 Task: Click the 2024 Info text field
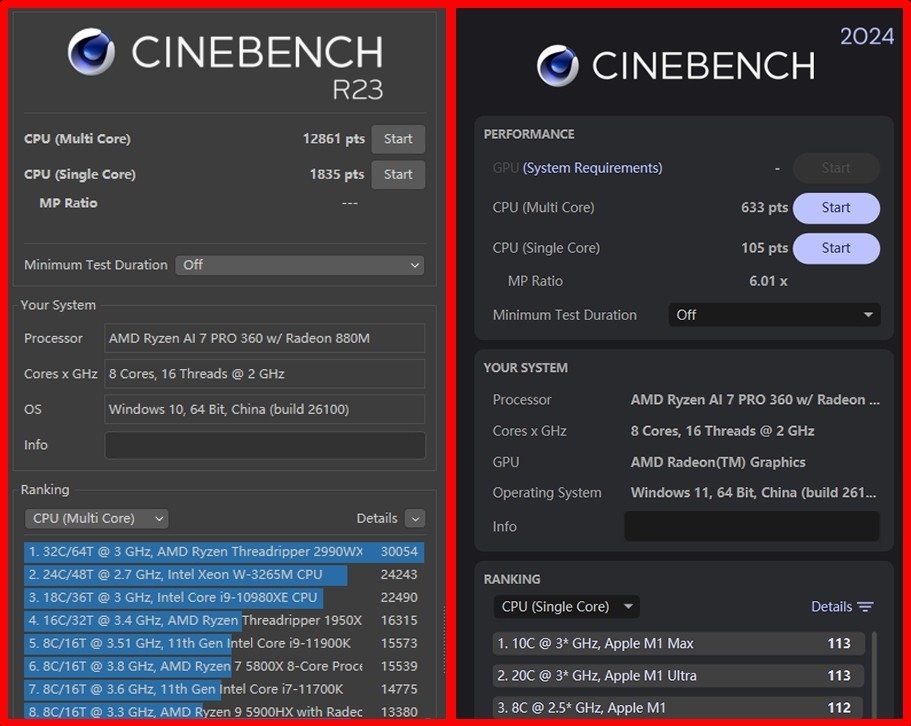(751, 527)
